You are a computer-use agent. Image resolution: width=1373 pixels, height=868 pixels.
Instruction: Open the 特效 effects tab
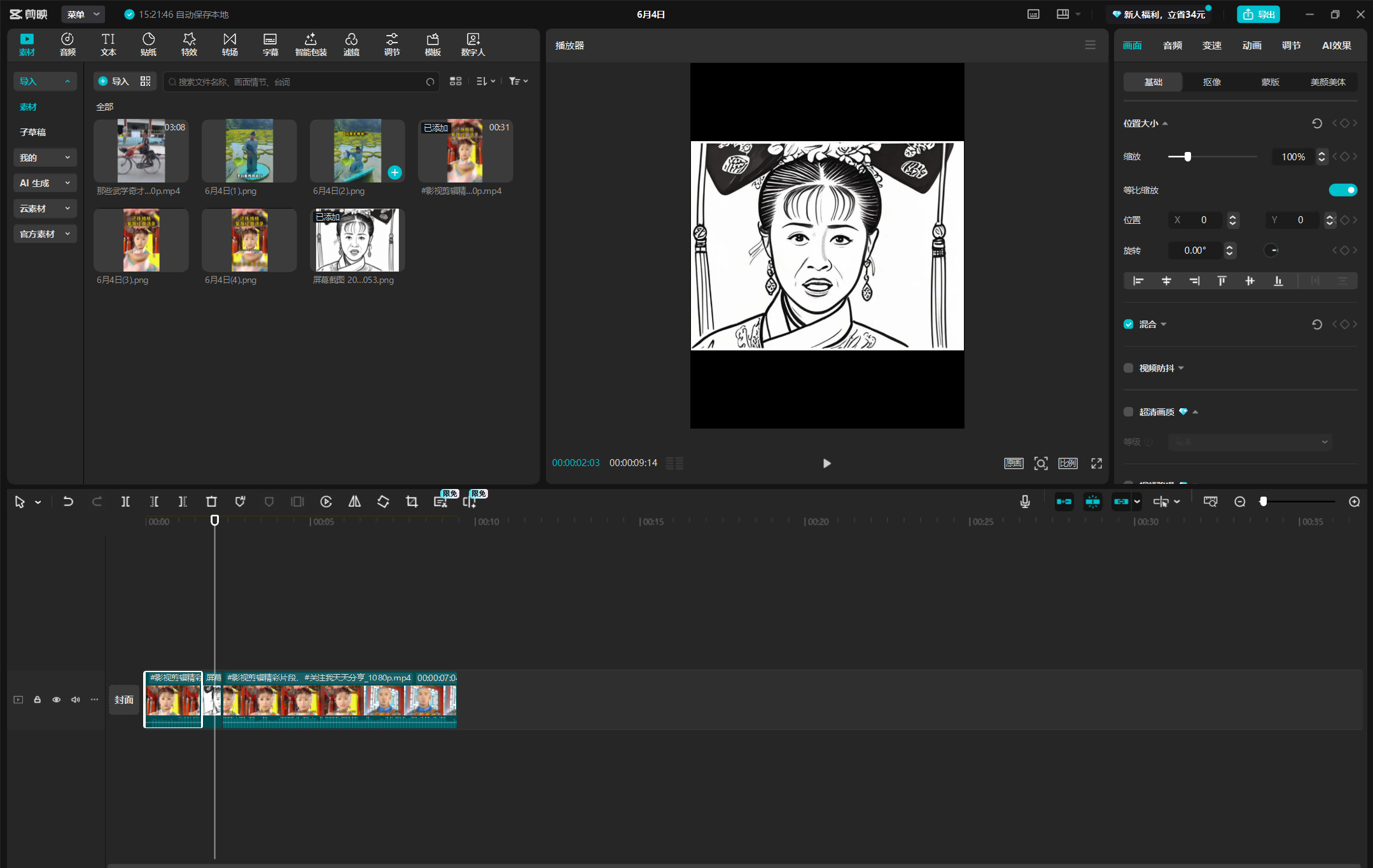(189, 45)
